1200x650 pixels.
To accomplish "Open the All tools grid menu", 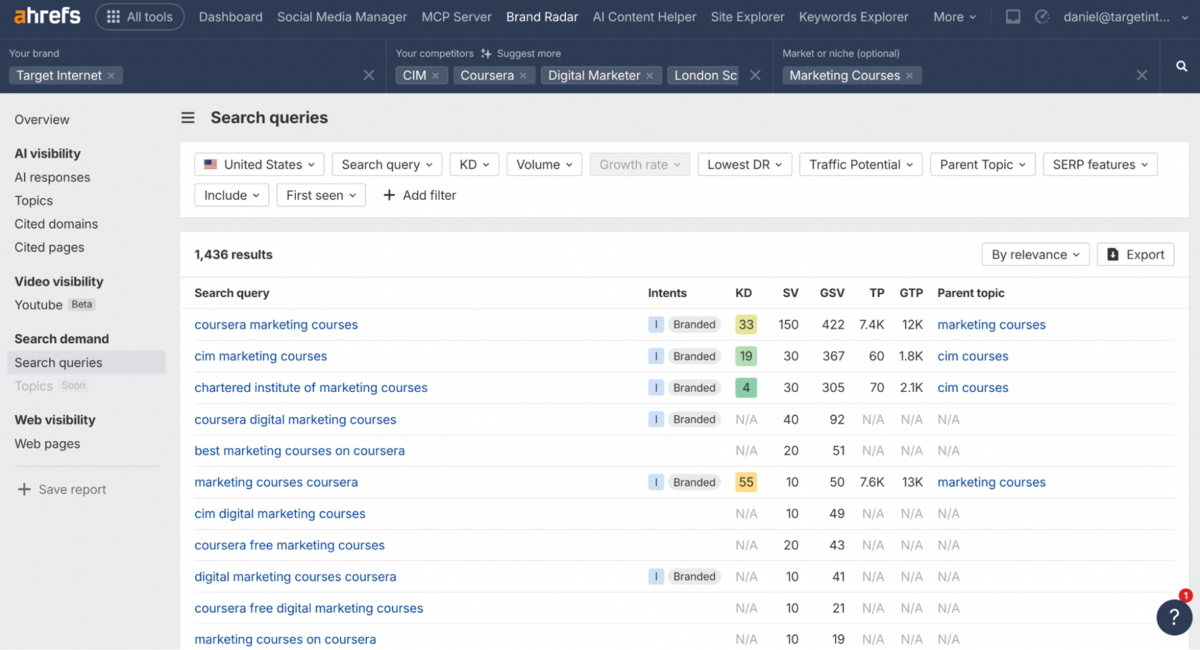I will [x=140, y=17].
